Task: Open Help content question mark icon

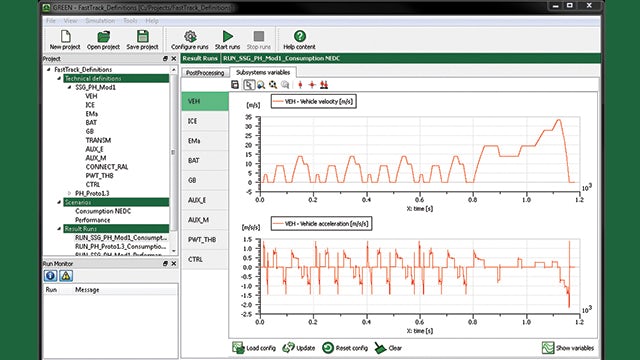Action: (x=300, y=36)
